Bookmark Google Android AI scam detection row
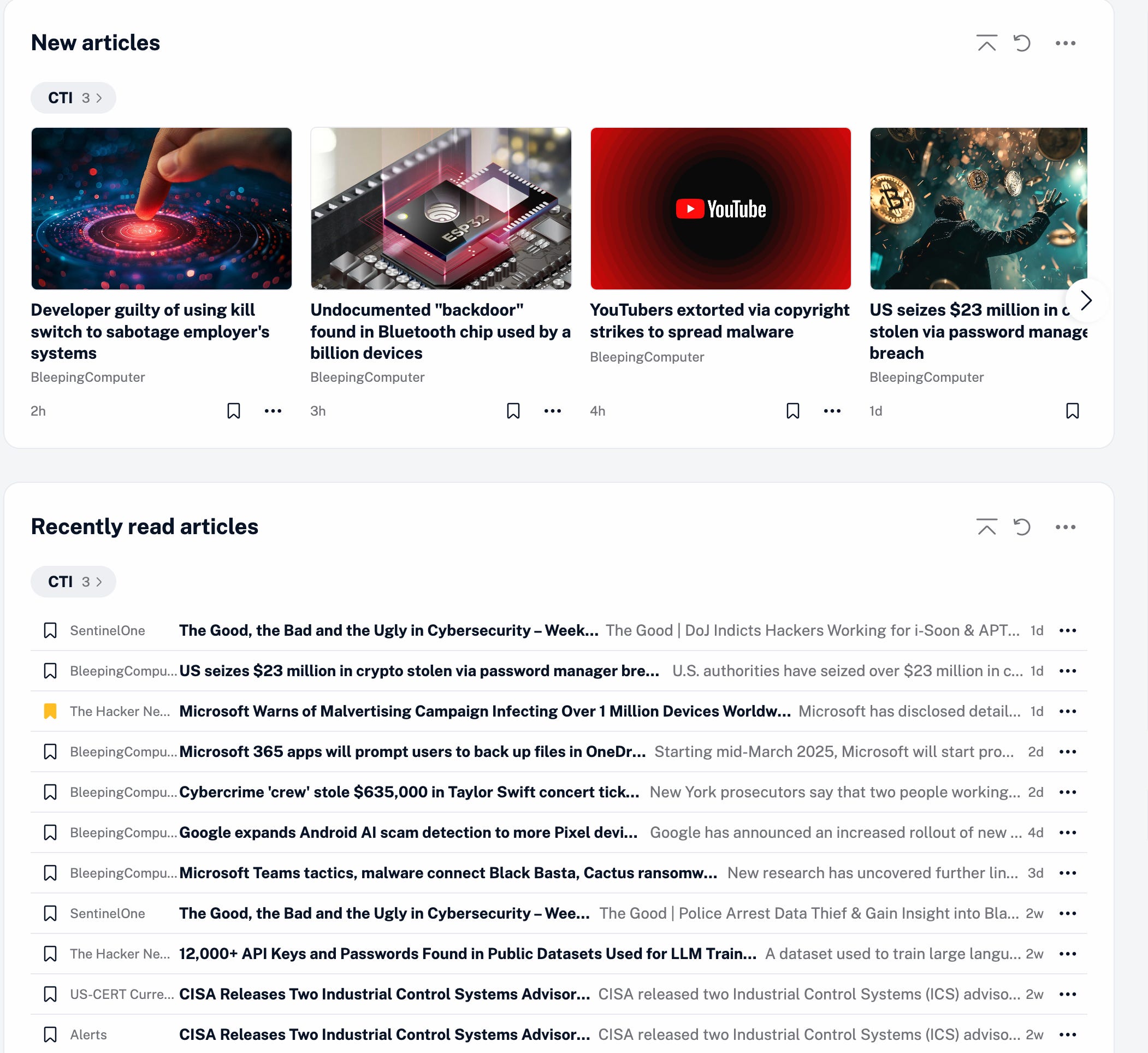Image resolution: width=1148 pixels, height=1053 pixels. (50, 832)
